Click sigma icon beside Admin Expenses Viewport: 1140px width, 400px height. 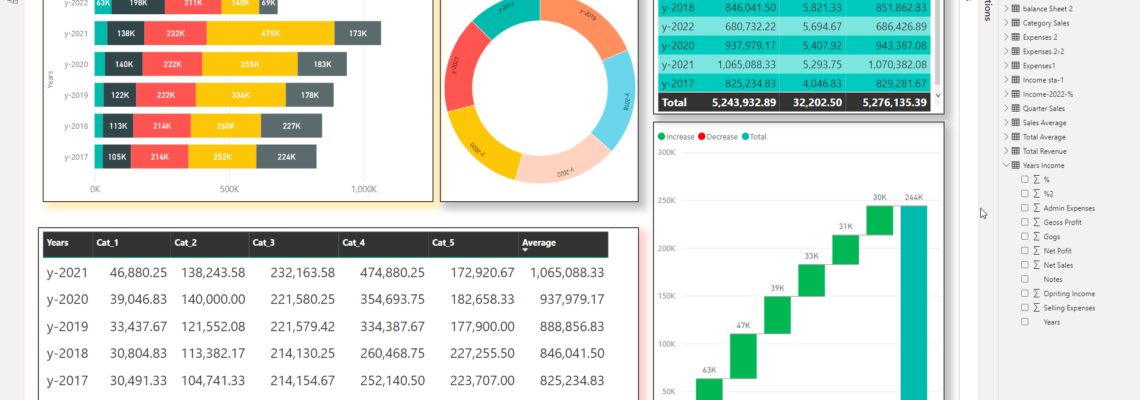(x=1036, y=208)
